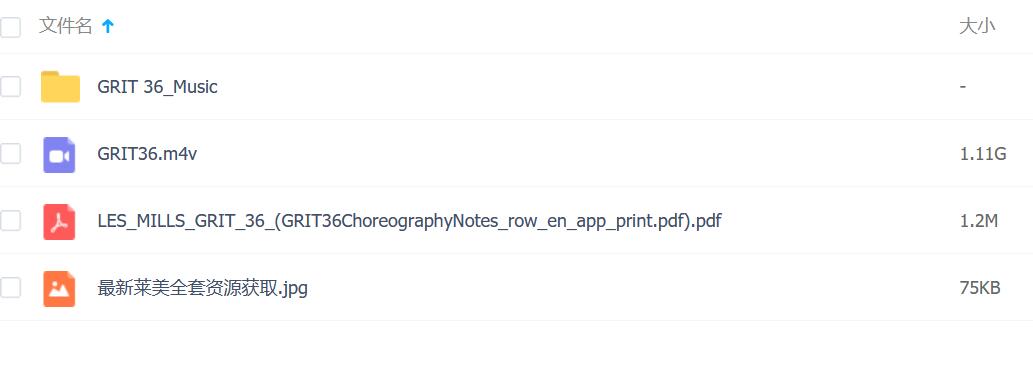Click the dash size cell of music folder
Viewport: 1033px width, 368px height.
pyautogui.click(x=963, y=87)
